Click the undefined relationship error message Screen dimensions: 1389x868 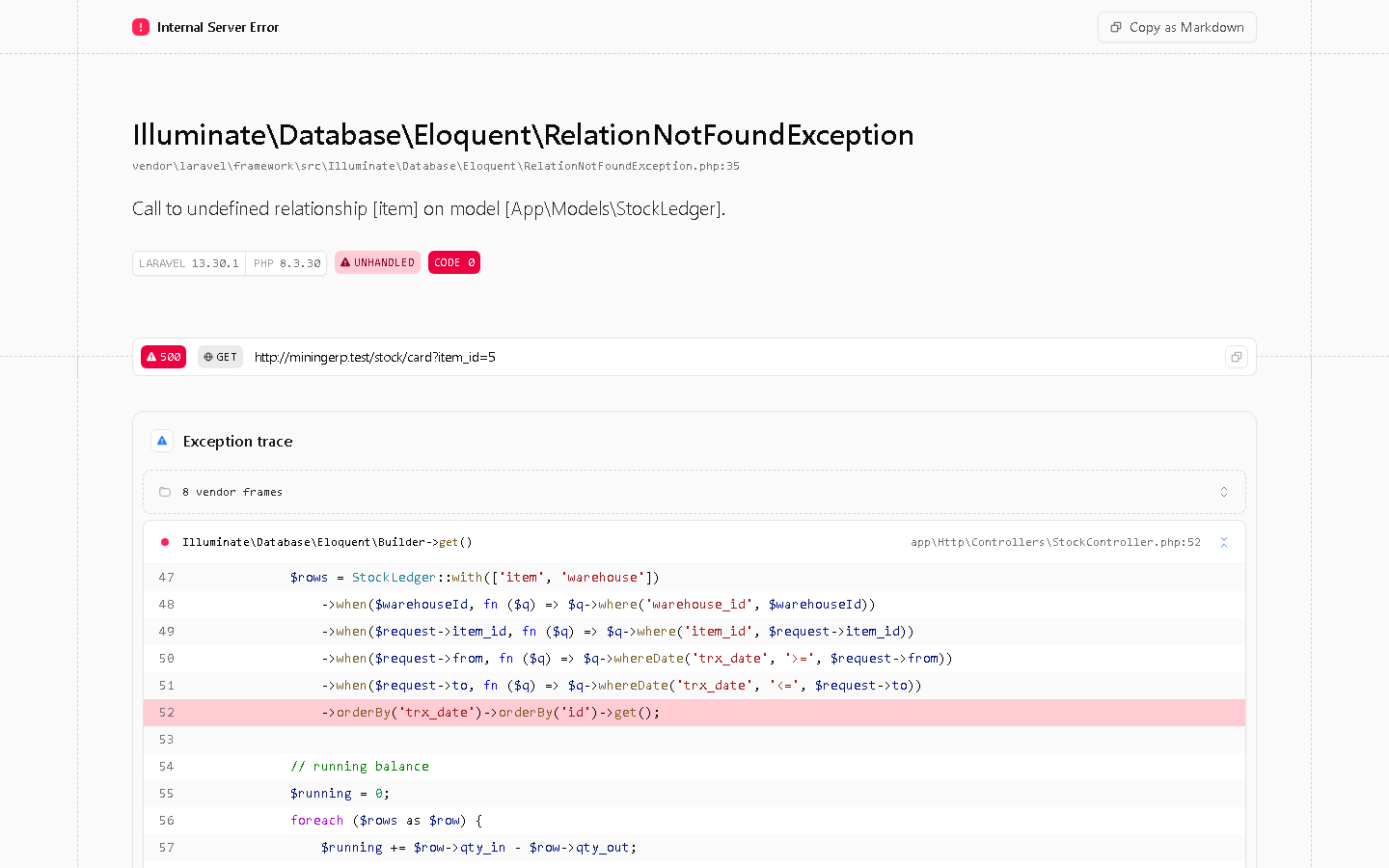click(x=428, y=208)
